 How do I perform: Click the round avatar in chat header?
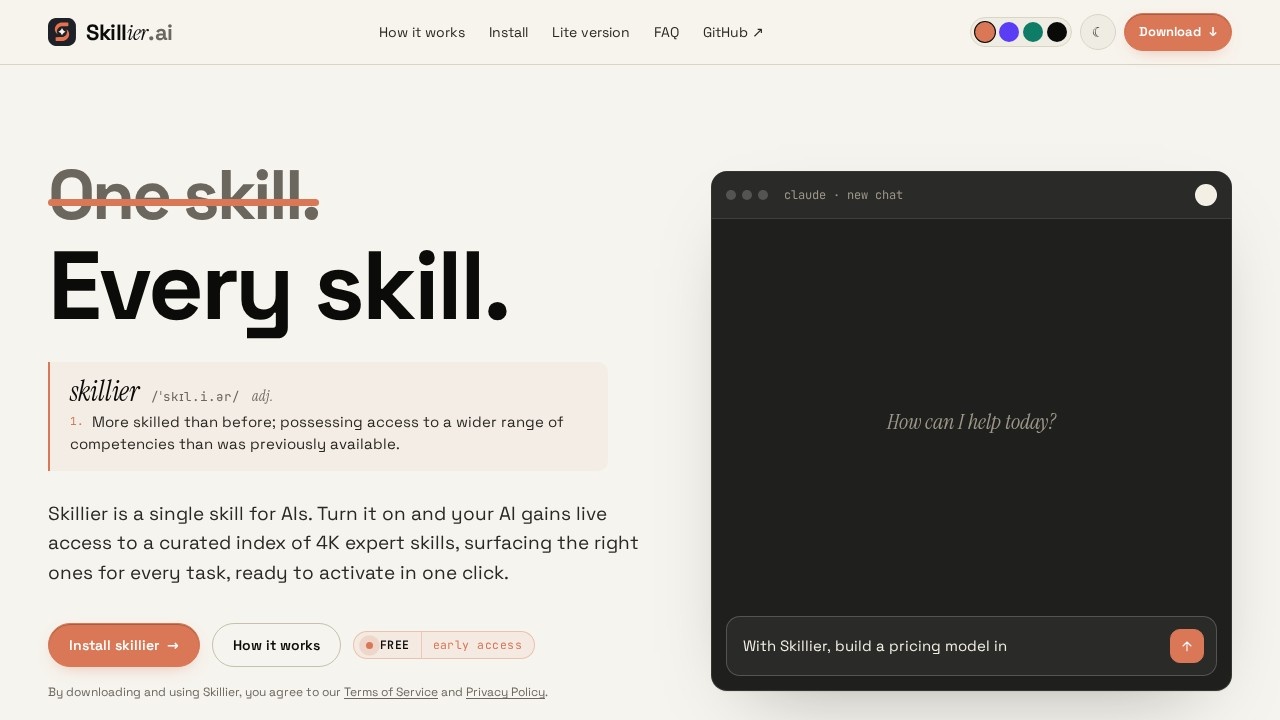[1206, 195]
